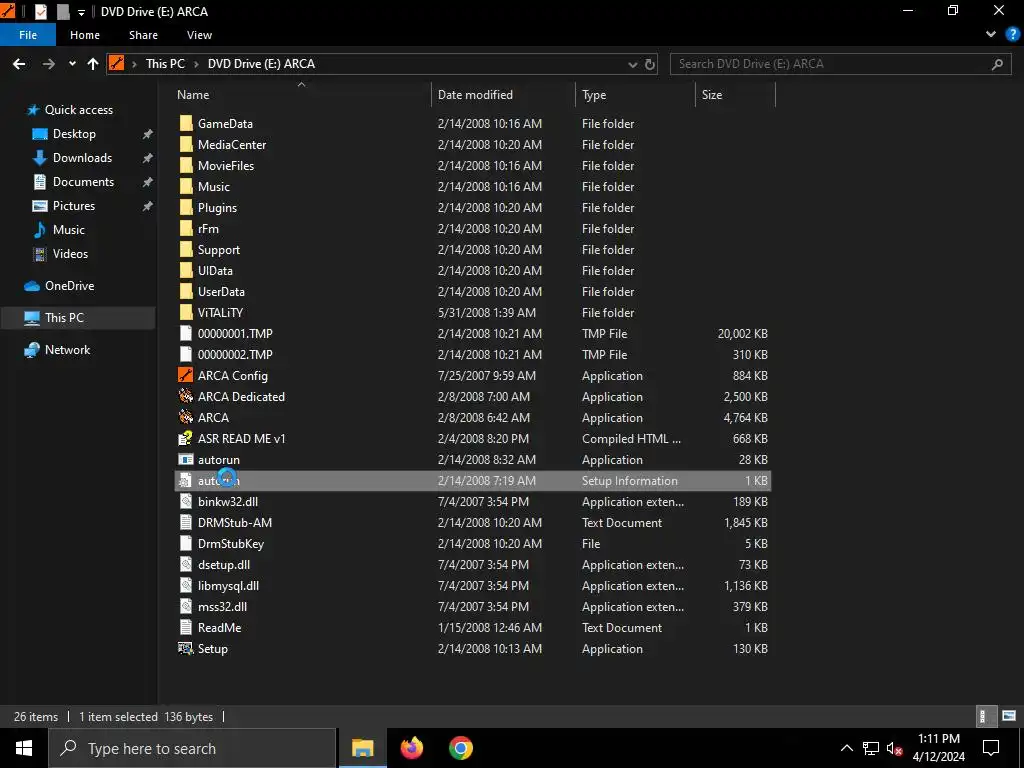This screenshot has height=768, width=1024.
Task: Click the ASR READ ME v1 help file icon
Action: pos(185,438)
